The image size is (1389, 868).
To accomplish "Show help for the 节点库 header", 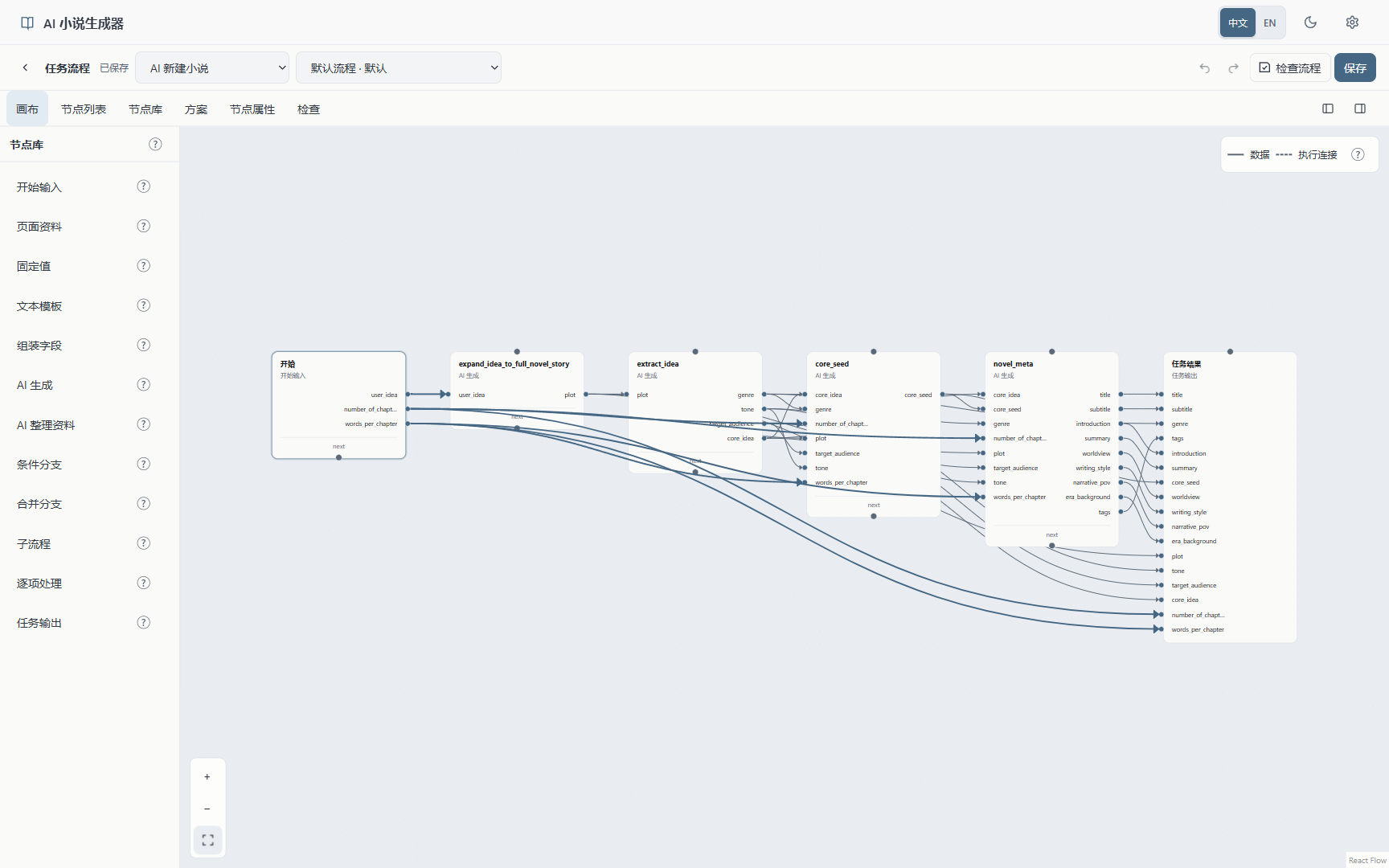I will tap(155, 145).
